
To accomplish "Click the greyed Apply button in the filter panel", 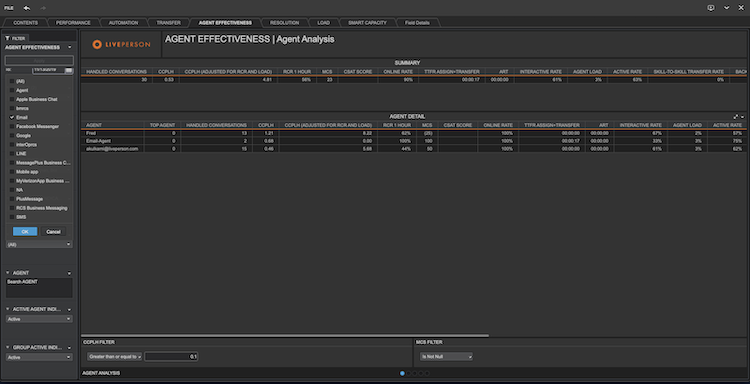I will coord(39,60).
